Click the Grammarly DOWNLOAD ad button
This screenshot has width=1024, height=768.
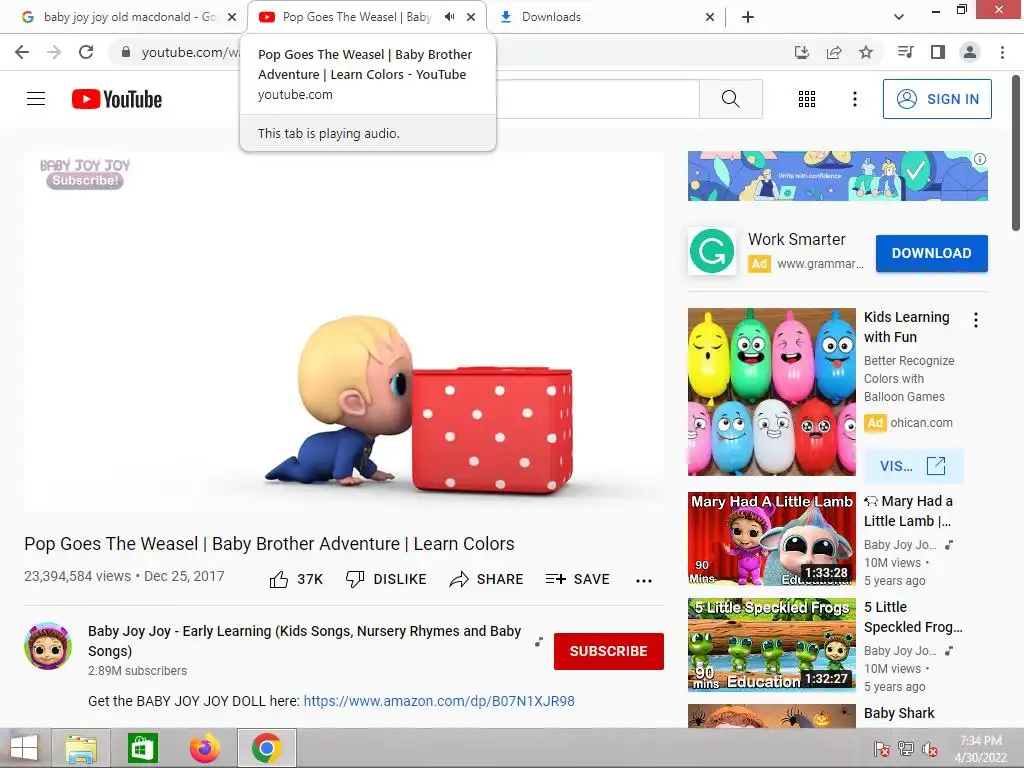(x=931, y=253)
